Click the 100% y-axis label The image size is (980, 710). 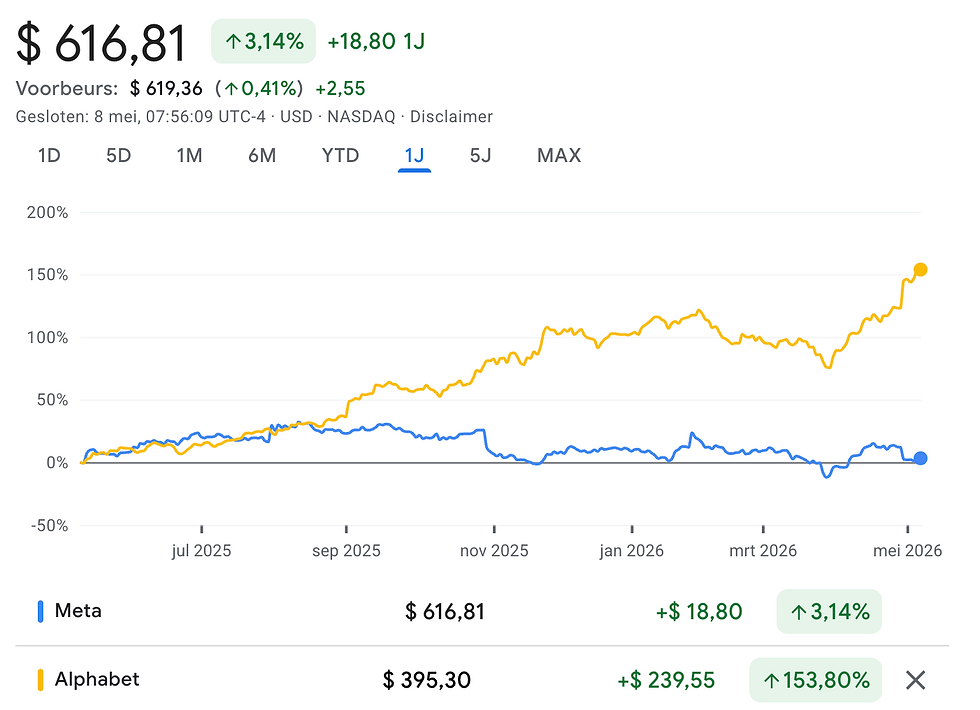(48, 338)
